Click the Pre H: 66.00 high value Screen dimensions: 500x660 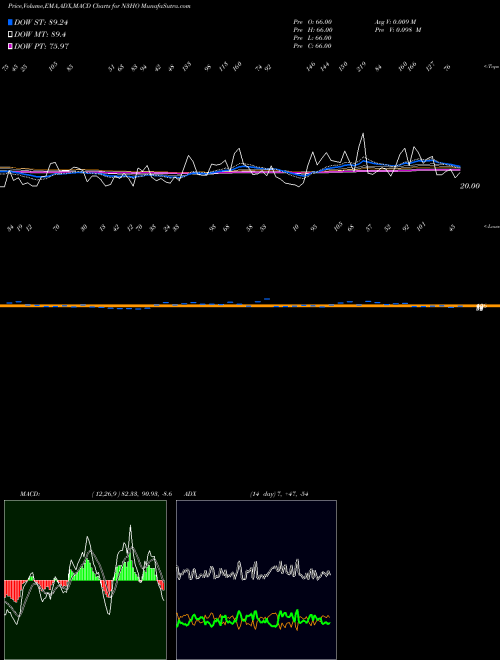(x=313, y=30)
